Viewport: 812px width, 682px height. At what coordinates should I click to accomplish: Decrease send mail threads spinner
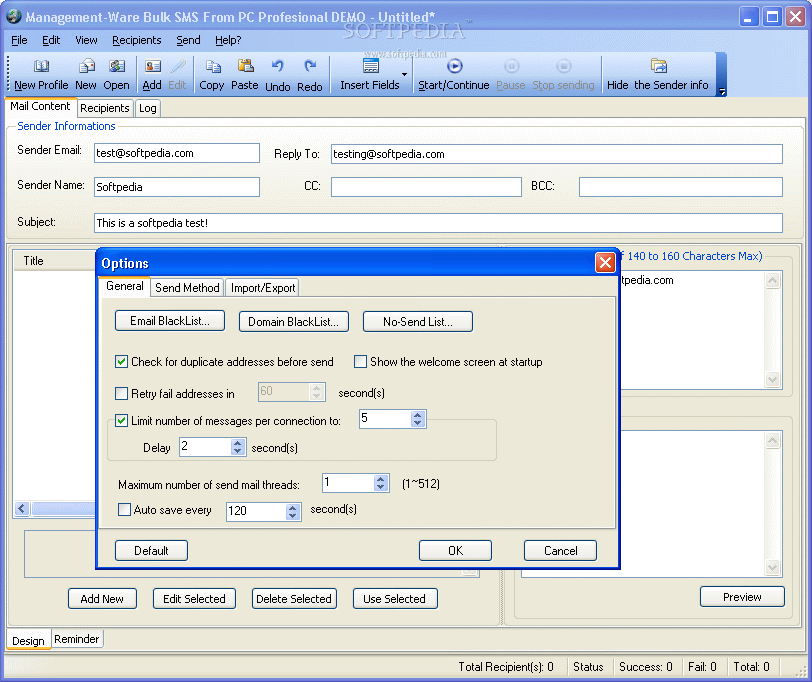(381, 487)
